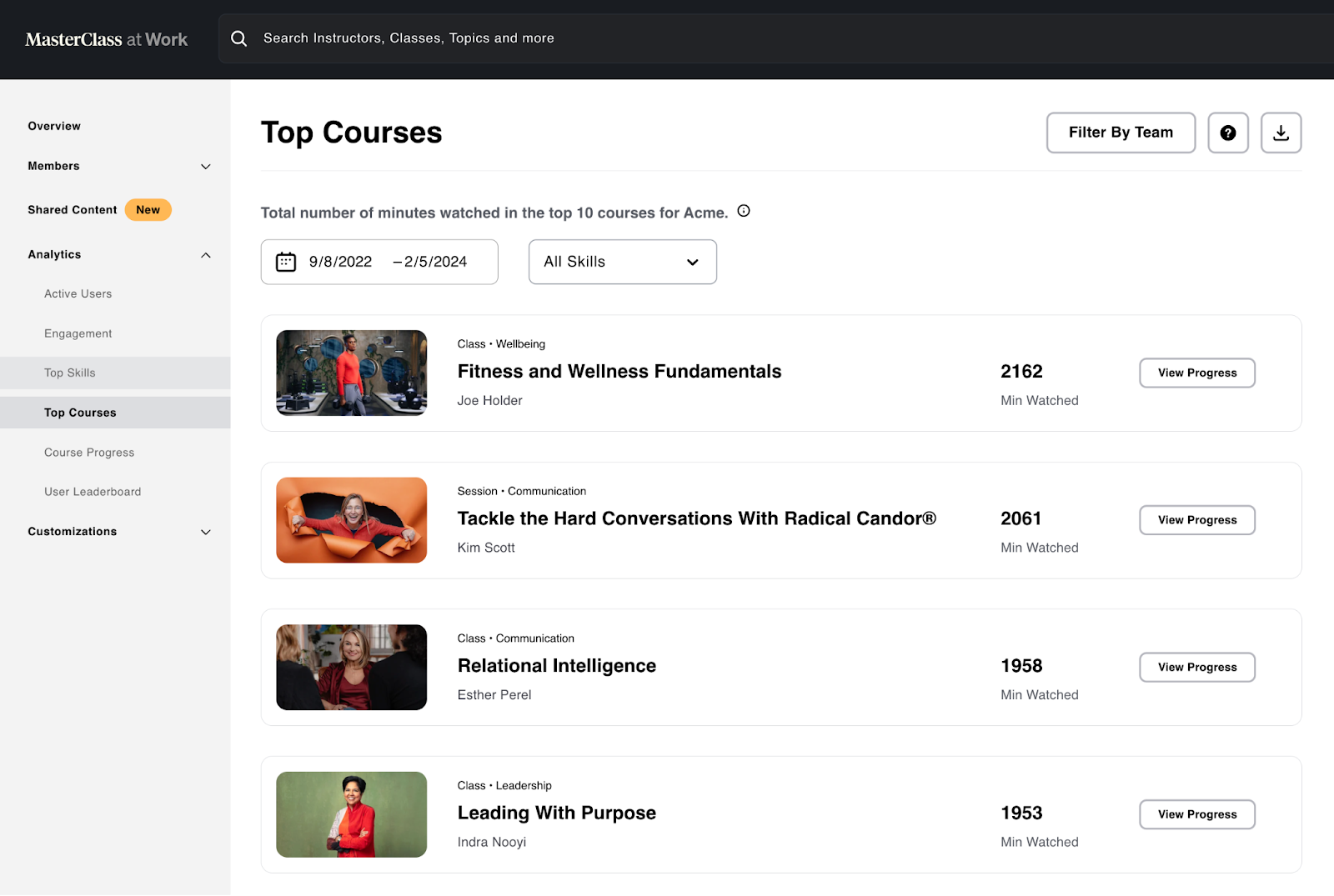Open the calendar icon in date range
The height and width of the screenshot is (896, 1334).
286,262
